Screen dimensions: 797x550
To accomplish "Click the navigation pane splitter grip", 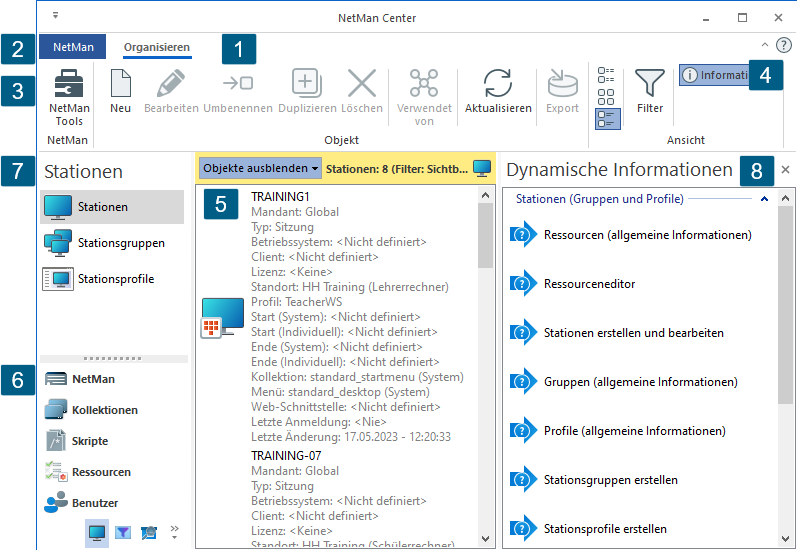I will point(112,358).
